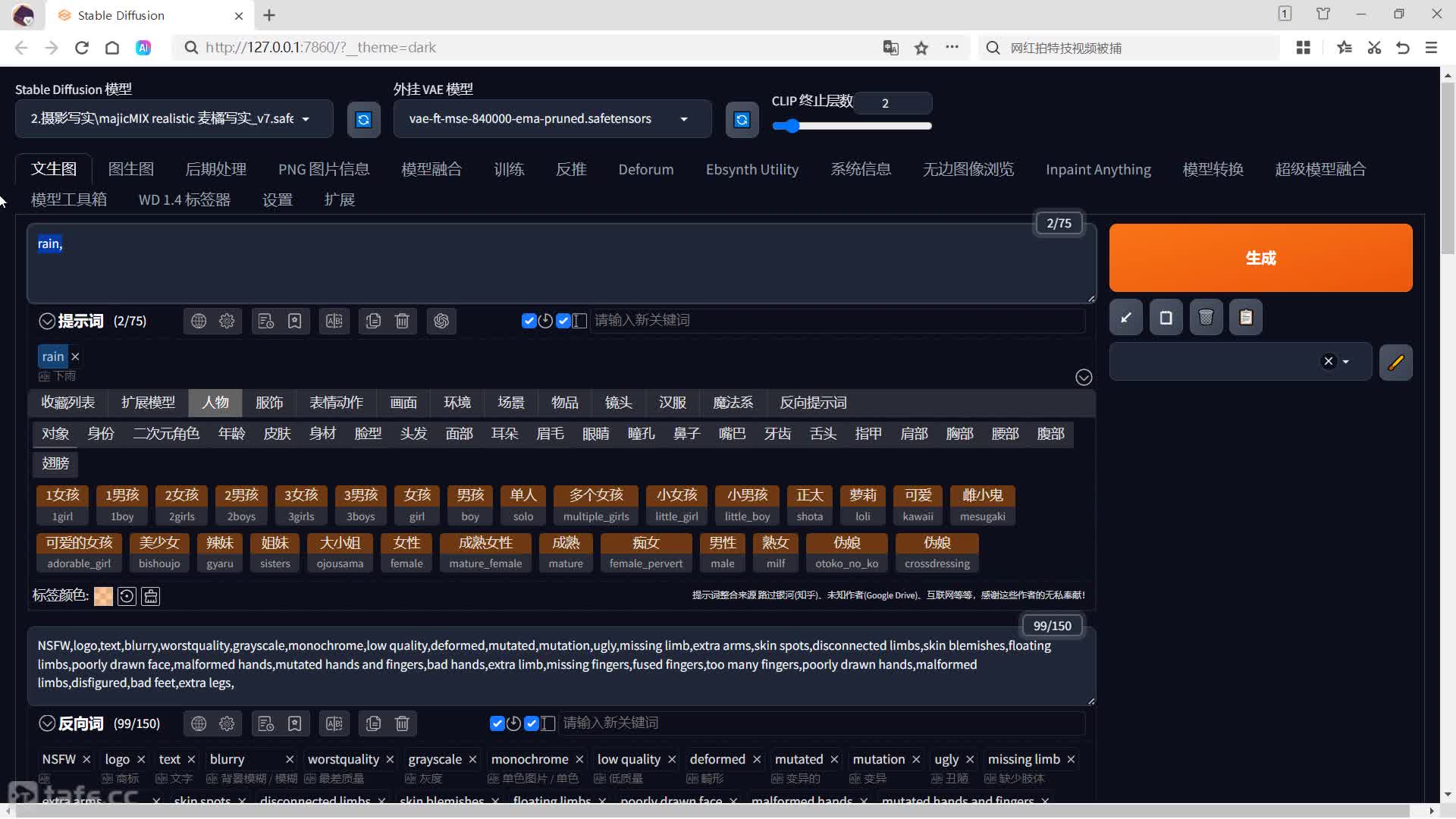Open the Stable Diffusion model dropdown

174,119
